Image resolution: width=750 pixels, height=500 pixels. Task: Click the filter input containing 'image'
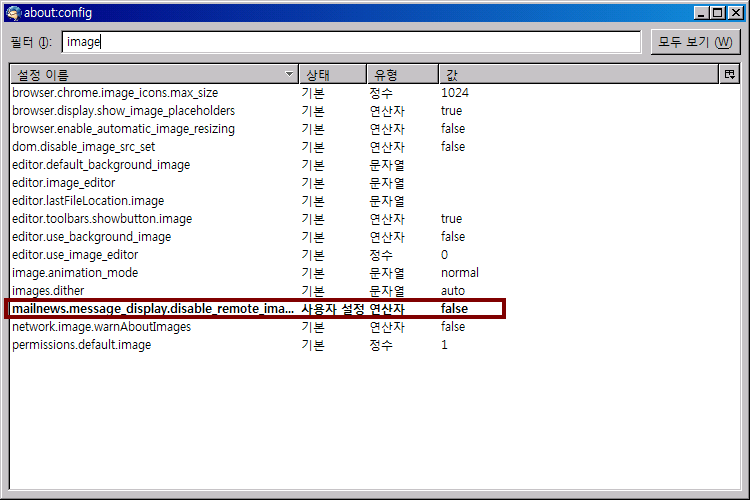[351, 42]
